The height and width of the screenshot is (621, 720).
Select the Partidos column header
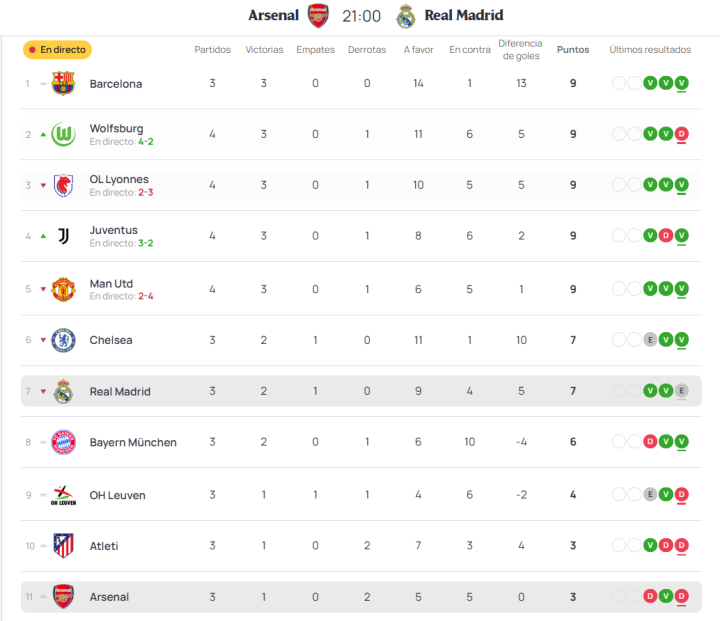point(212,49)
